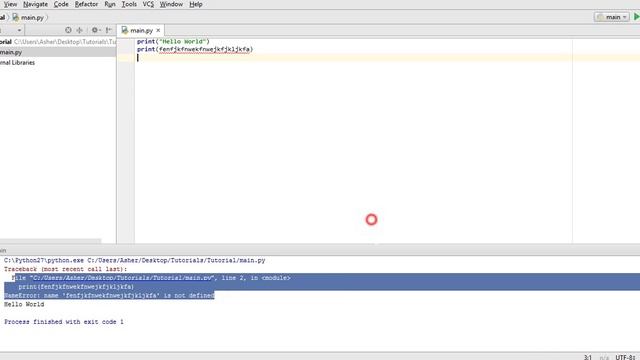Click the print("Hello World") code line

173,41
